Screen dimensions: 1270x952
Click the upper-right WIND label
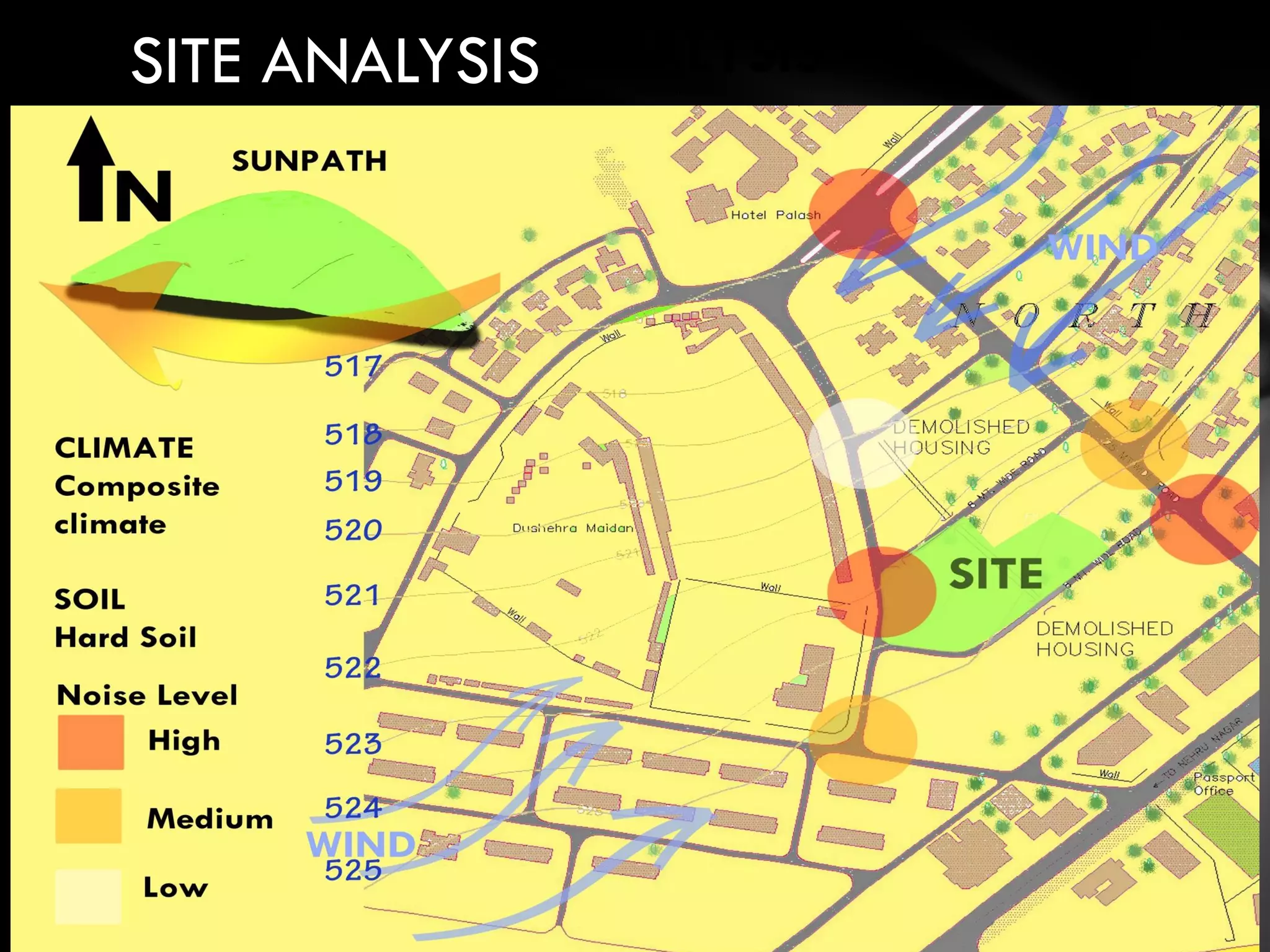[1102, 248]
